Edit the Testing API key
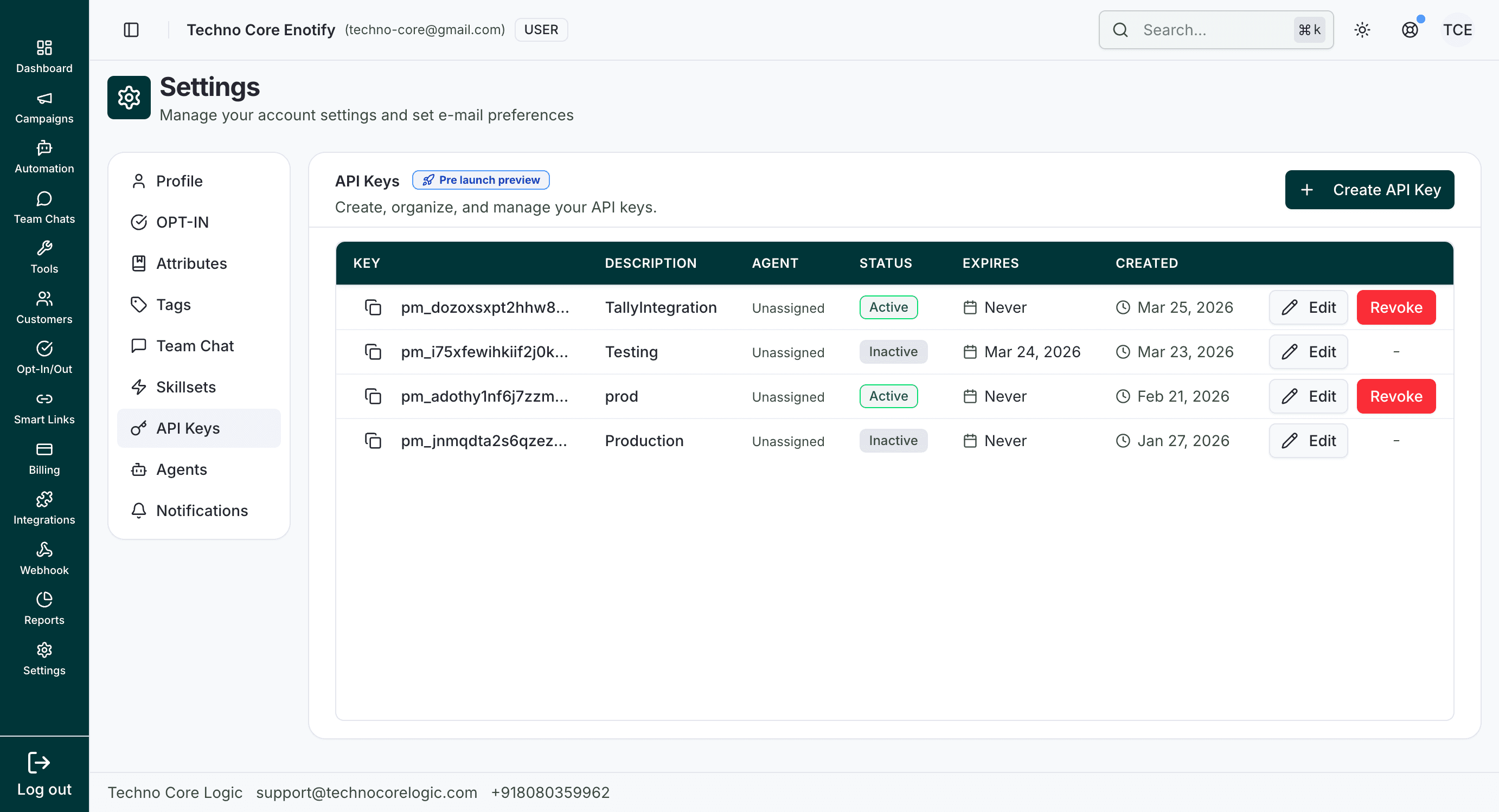The image size is (1499, 812). (x=1308, y=352)
